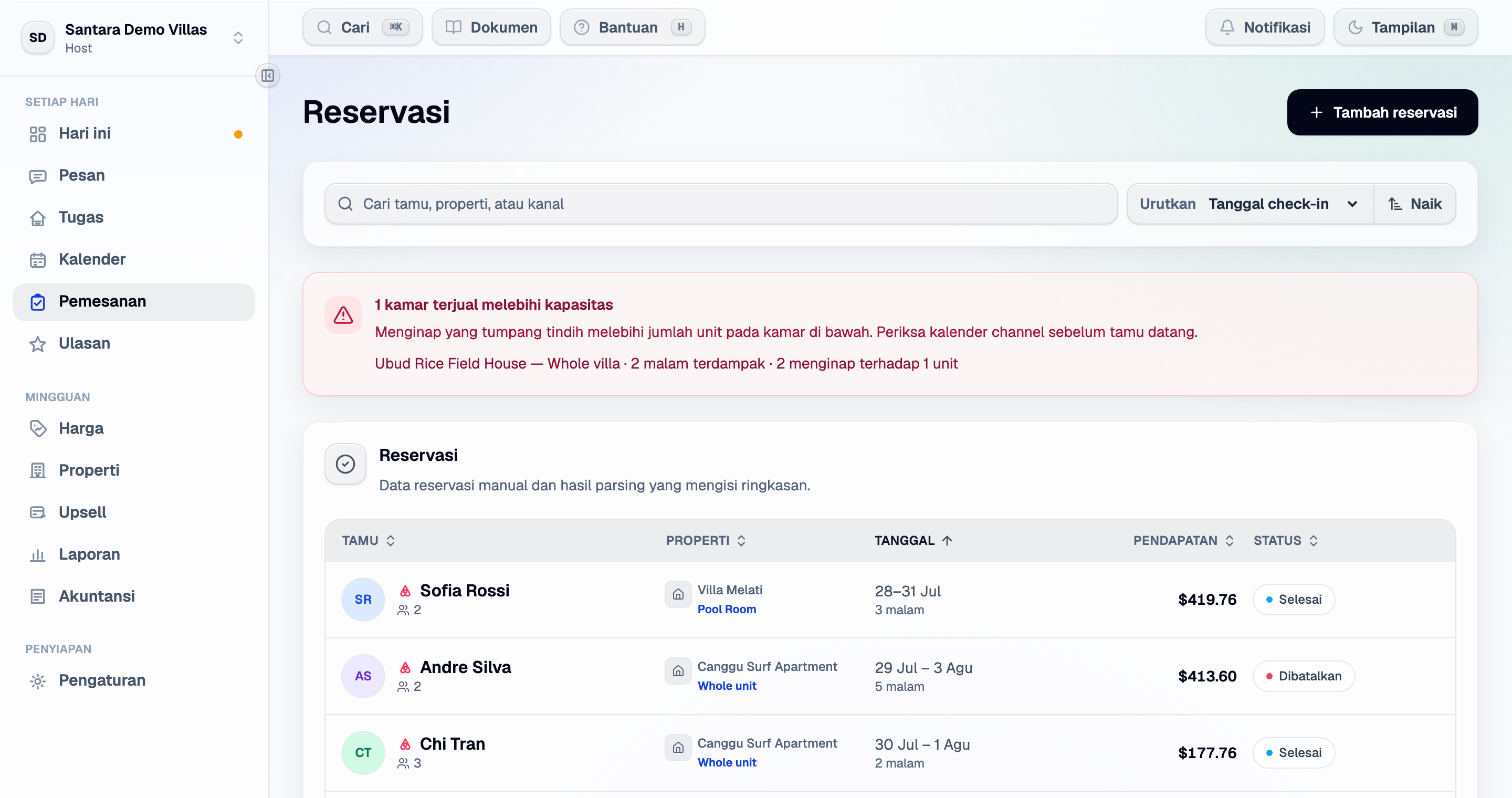Click Tambah reservasi button
This screenshot has width=1512, height=798.
1382,112
